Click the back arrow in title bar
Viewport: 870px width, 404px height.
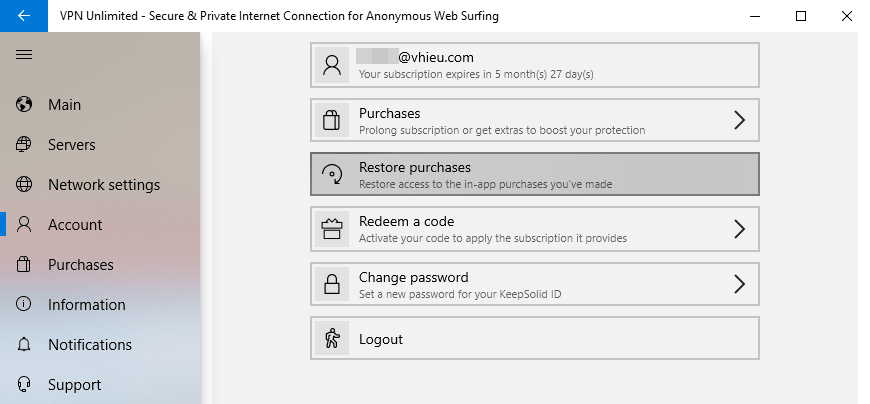(x=24, y=16)
